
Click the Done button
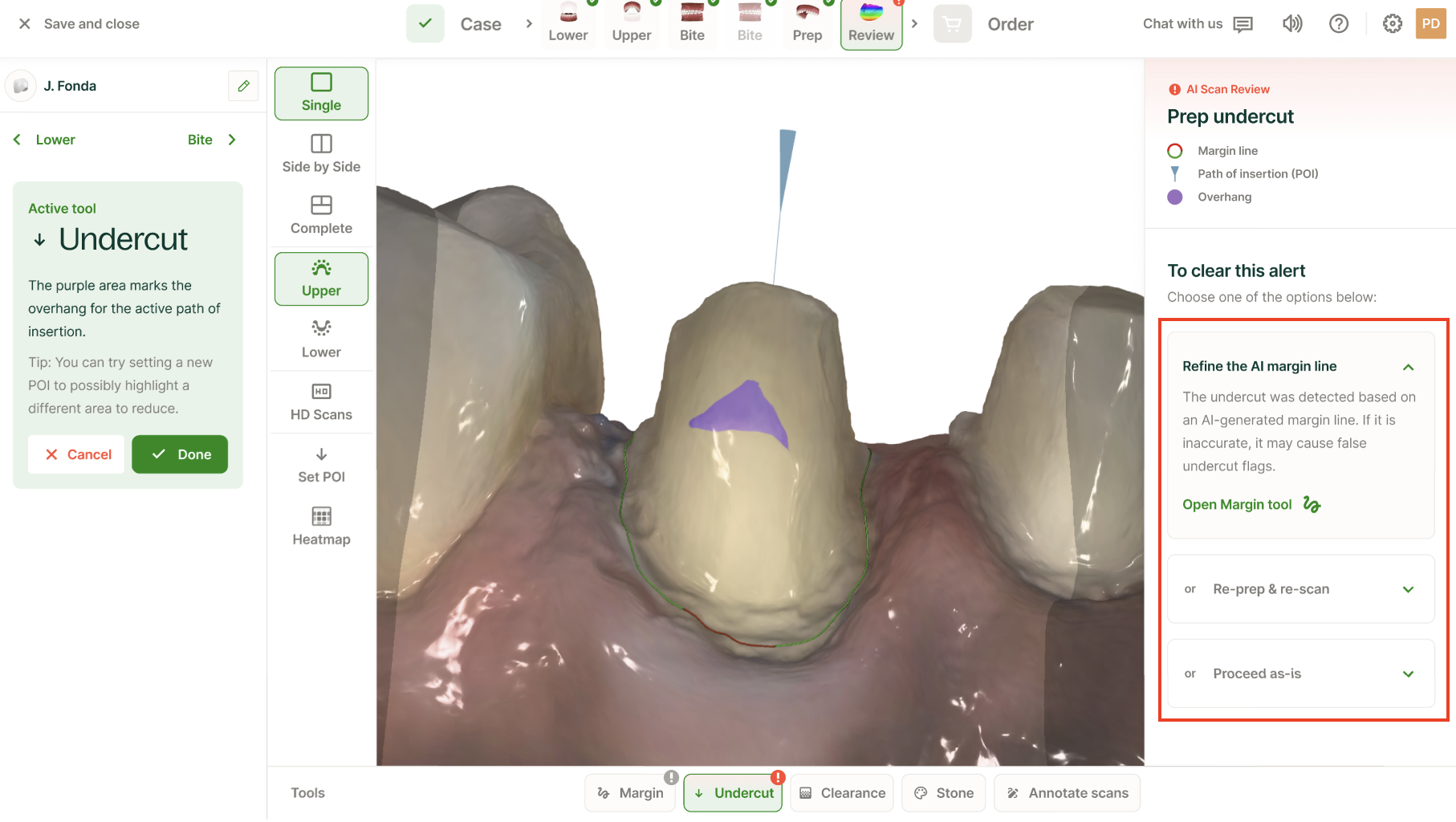tap(180, 454)
